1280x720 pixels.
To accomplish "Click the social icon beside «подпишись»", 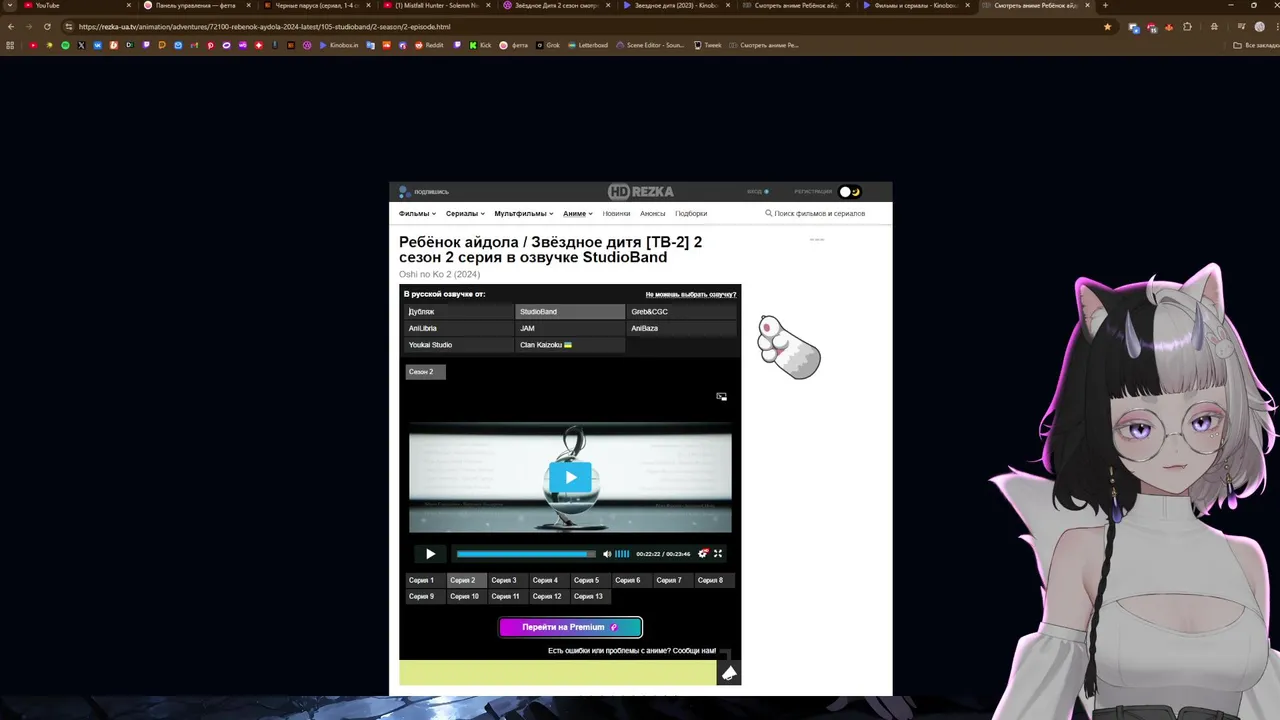I will tap(404, 191).
